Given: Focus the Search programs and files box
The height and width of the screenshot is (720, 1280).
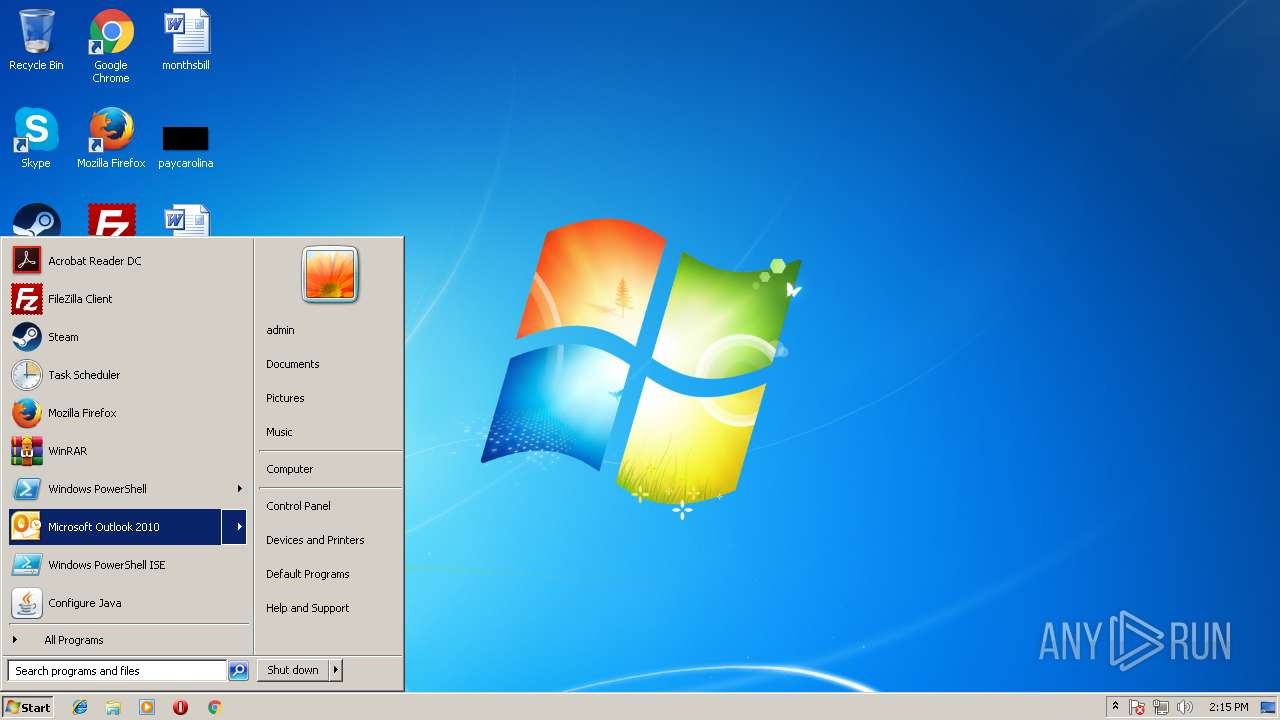Looking at the screenshot, I should [x=117, y=671].
